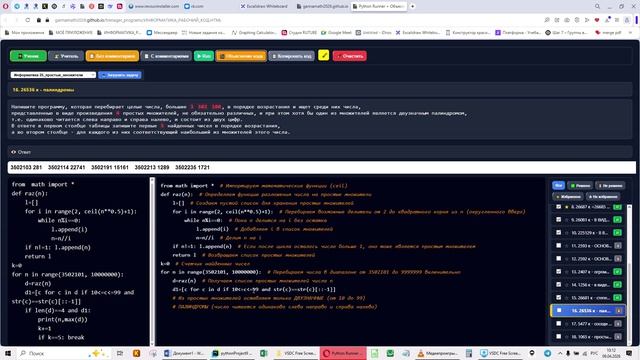
Task: Click the browser search magnifier icon
Action: click(597, 6)
